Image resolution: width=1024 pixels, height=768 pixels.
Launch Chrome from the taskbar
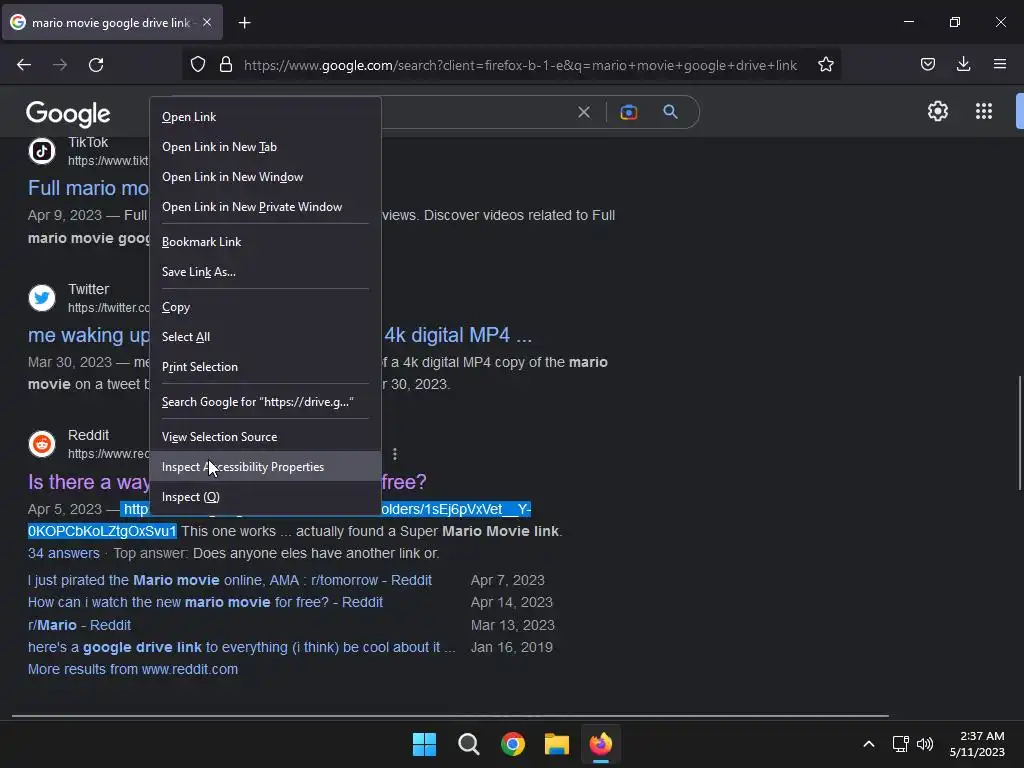click(513, 744)
